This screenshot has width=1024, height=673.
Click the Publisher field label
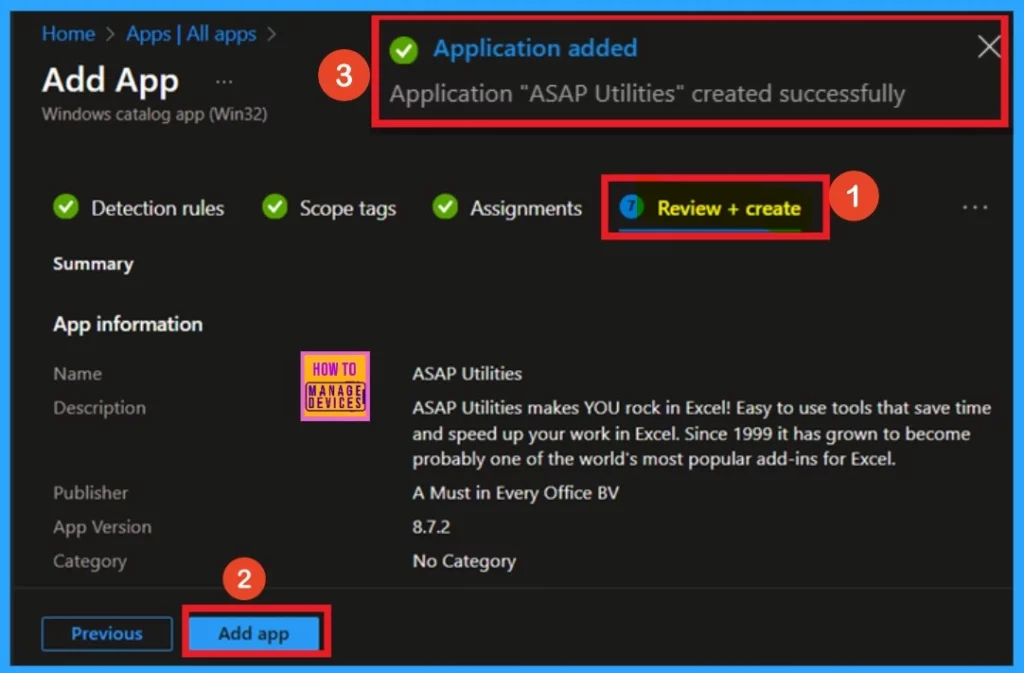pos(91,493)
